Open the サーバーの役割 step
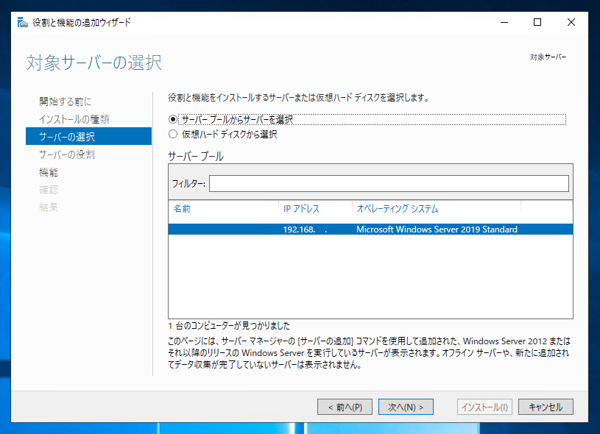The width and height of the screenshot is (600, 434). [67, 155]
